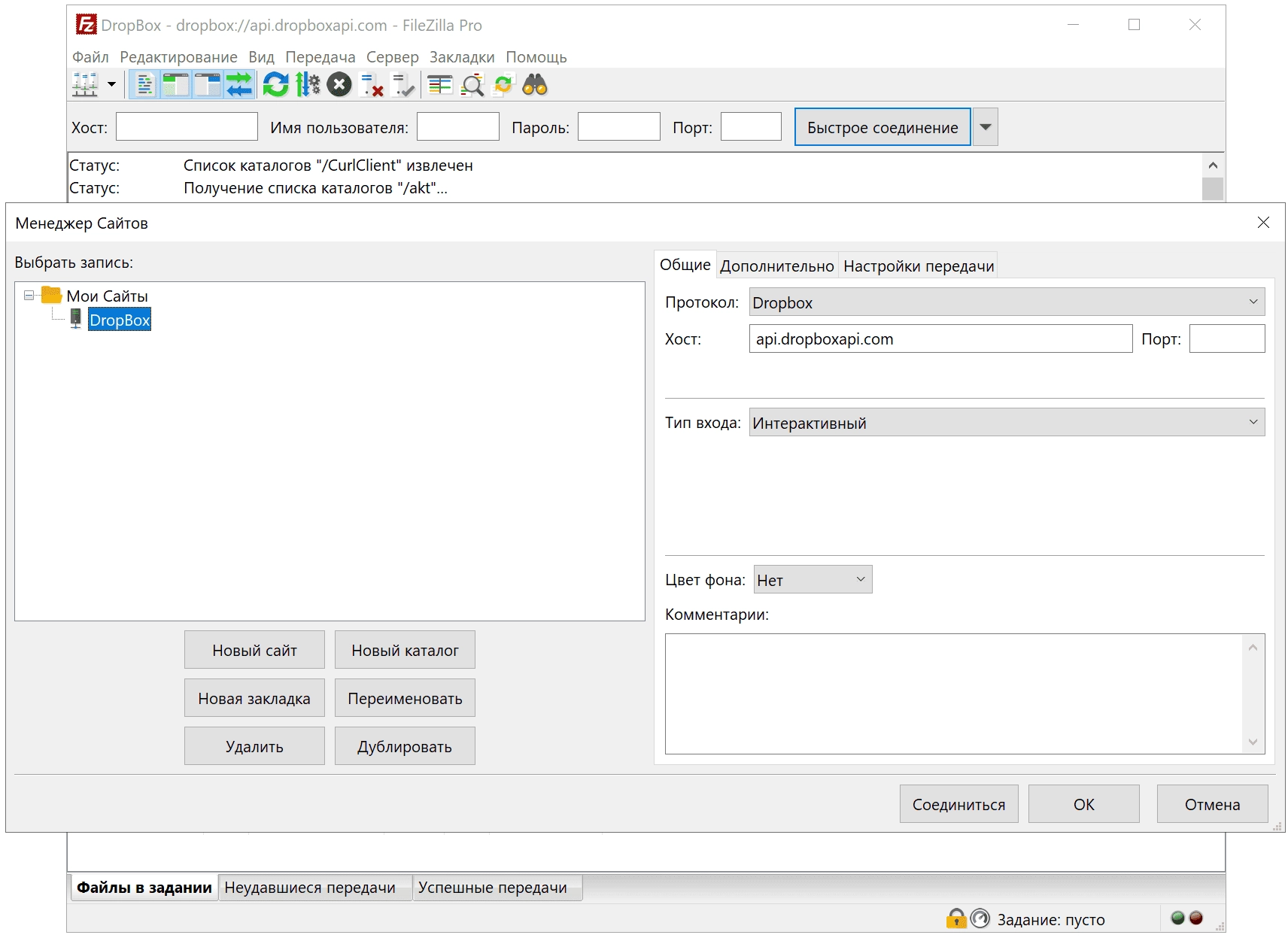Click the DropBox server icon in tree
This screenshot has width=1288, height=938.
[x=76, y=319]
